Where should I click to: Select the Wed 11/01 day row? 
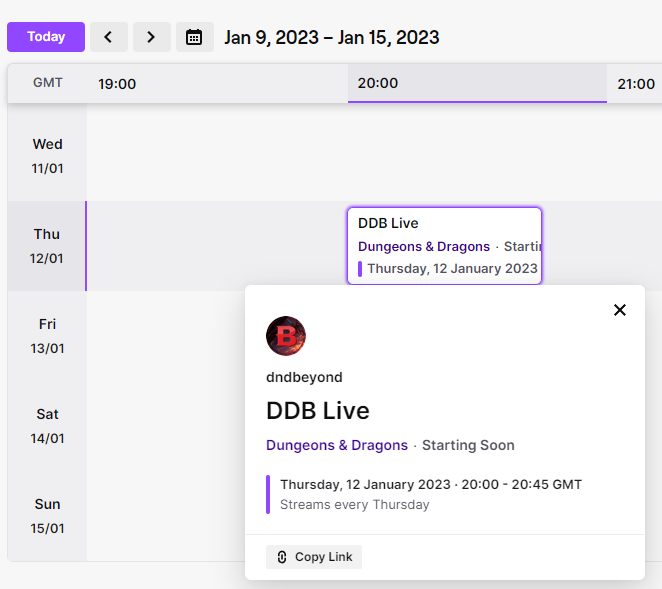coord(47,156)
